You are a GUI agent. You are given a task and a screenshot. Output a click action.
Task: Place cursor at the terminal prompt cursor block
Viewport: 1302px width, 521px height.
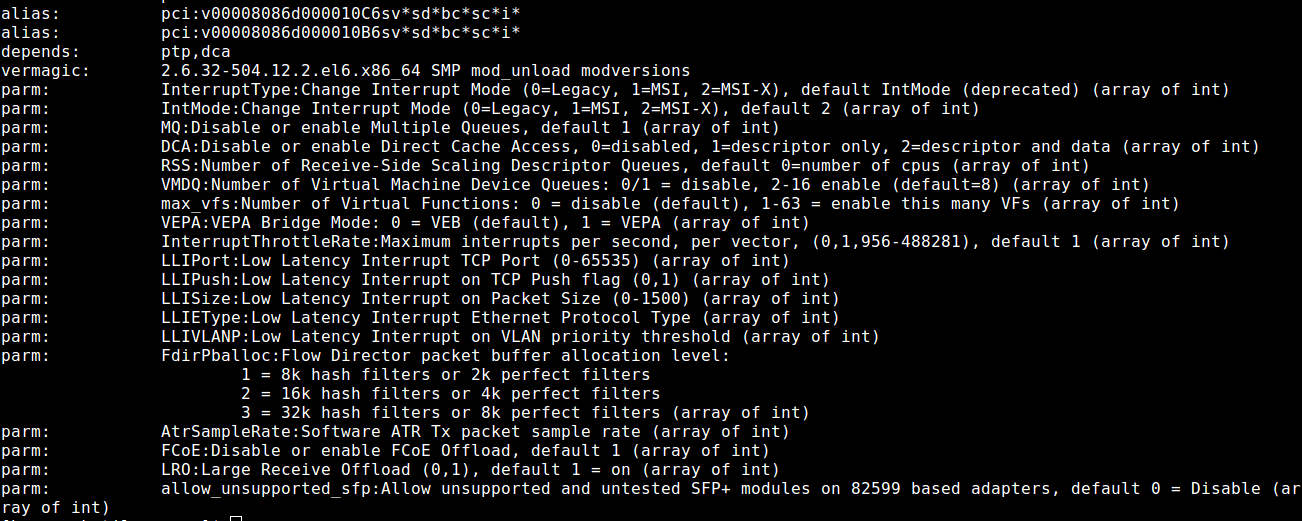tap(235, 518)
